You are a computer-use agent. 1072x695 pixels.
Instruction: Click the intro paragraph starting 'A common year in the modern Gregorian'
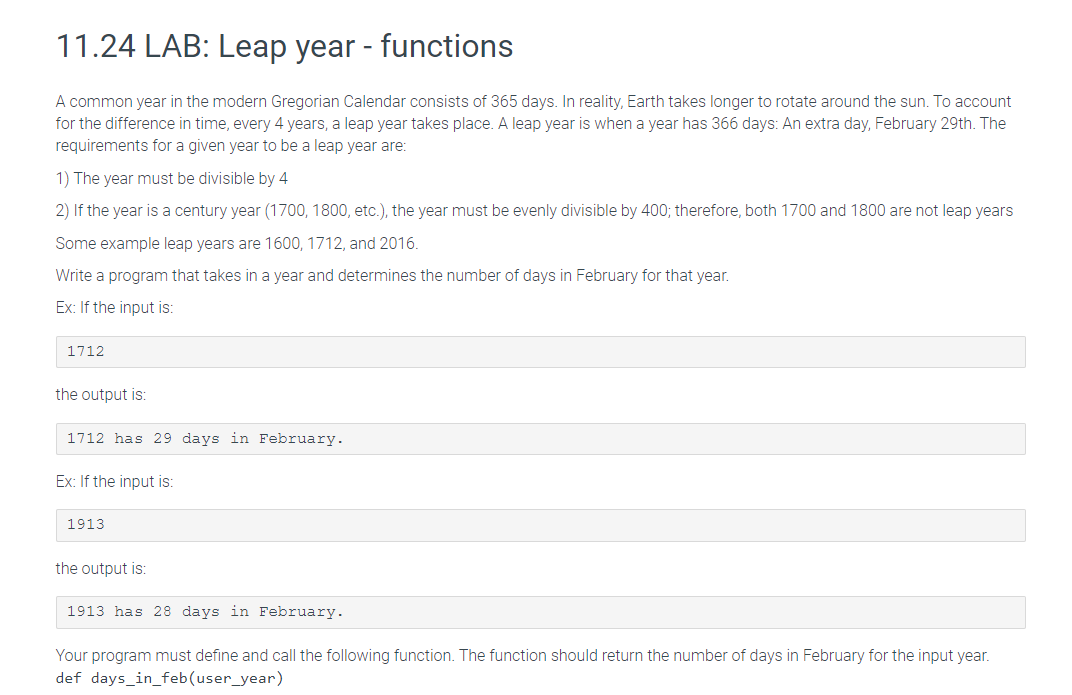pos(533,124)
